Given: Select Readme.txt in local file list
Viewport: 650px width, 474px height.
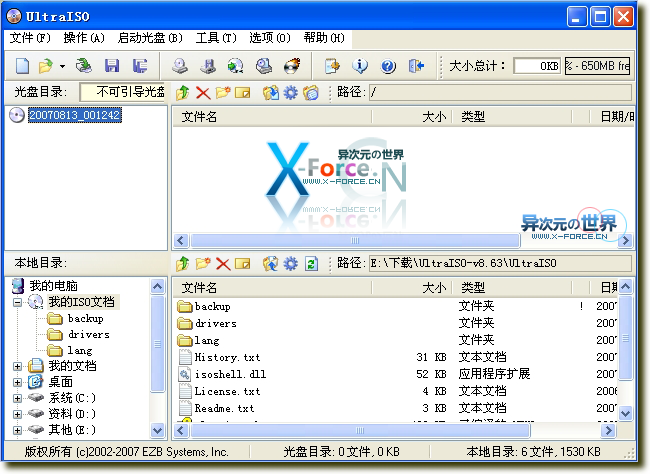Looking at the screenshot, I should [x=224, y=408].
